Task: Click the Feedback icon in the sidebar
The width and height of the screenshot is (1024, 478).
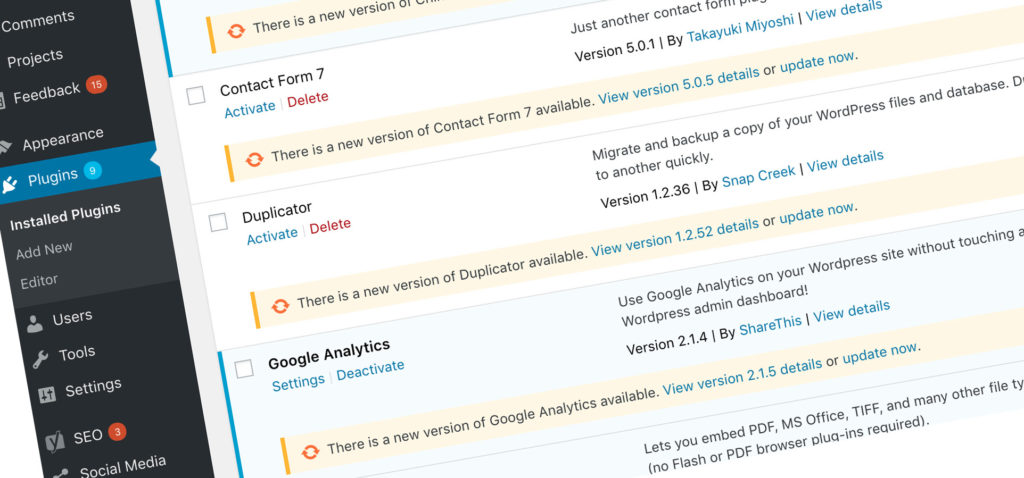Action: coord(2,99)
